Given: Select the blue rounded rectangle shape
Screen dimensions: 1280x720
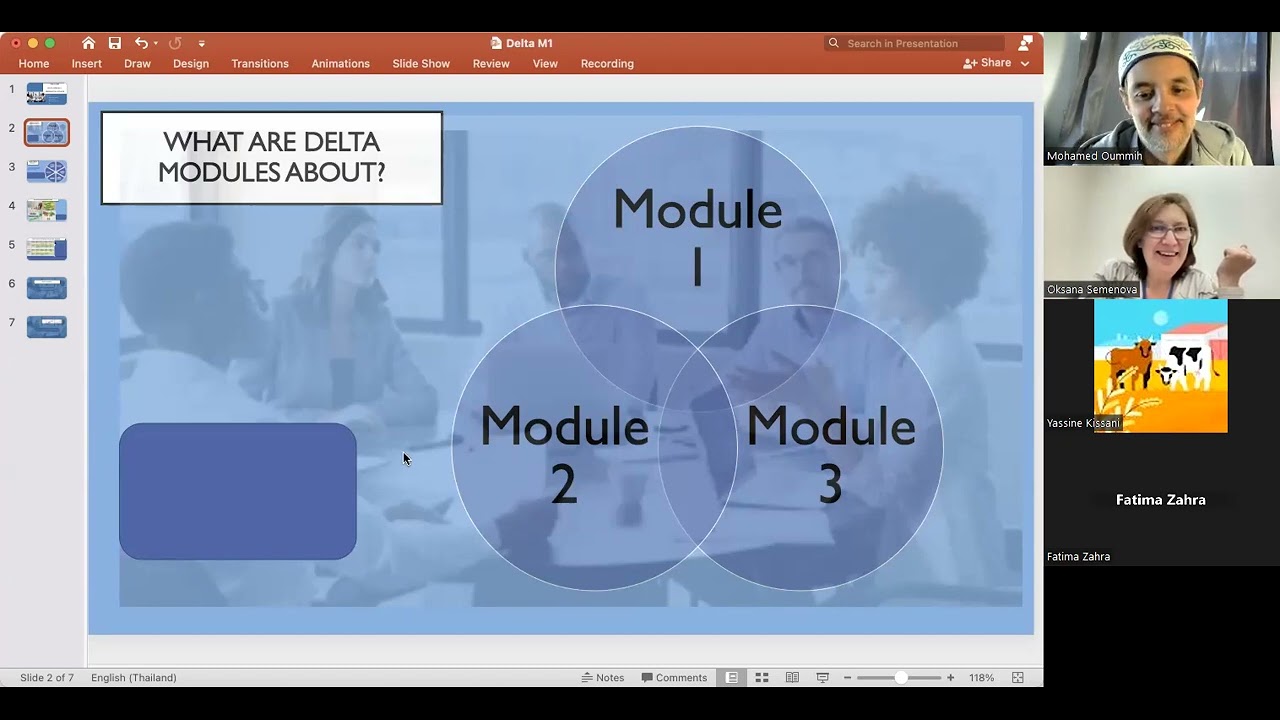Looking at the screenshot, I should [238, 491].
